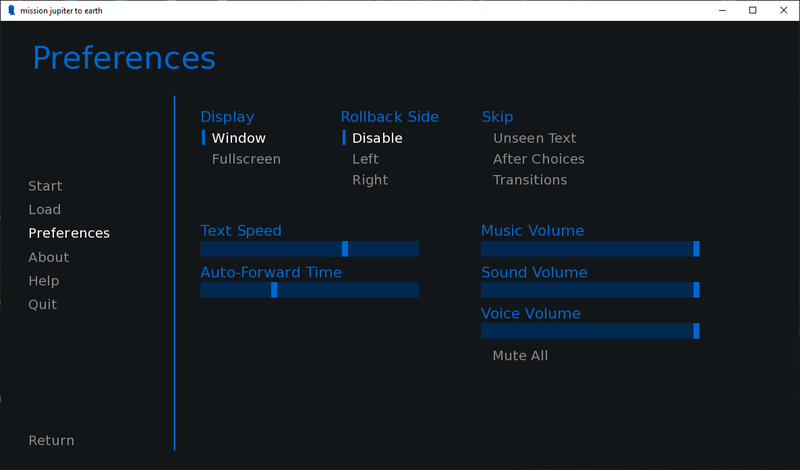This screenshot has height=470, width=800.
Task: Enable skip After Choices
Action: [x=538, y=159]
